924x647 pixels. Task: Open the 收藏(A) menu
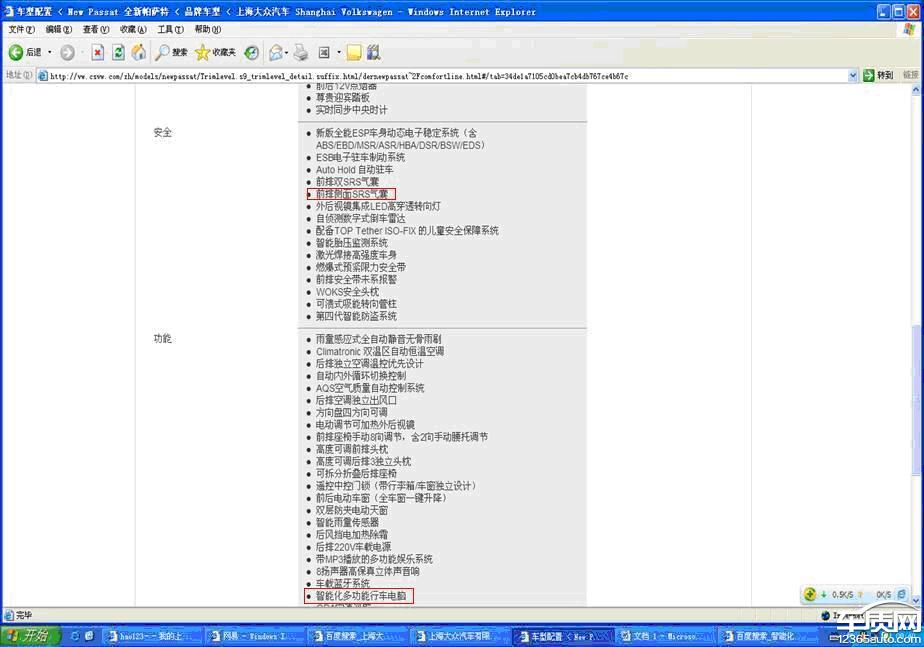click(133, 29)
